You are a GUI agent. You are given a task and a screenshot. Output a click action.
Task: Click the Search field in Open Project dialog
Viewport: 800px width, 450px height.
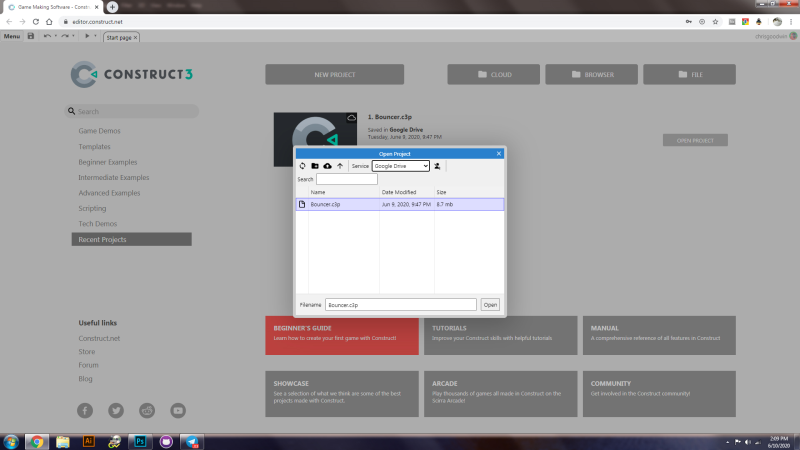pos(347,179)
